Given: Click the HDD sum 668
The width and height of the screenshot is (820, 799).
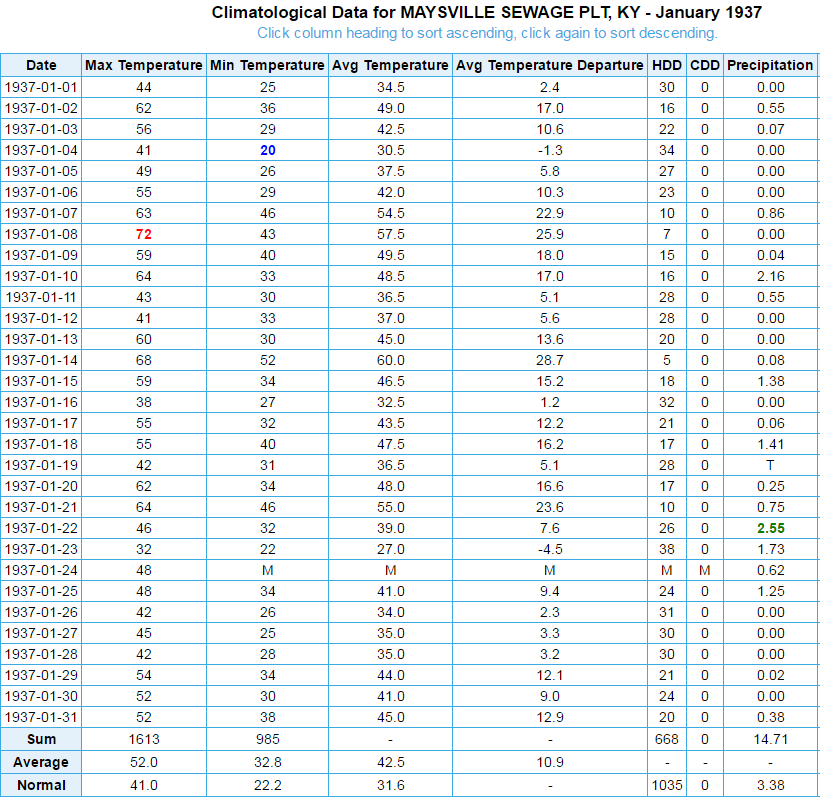Looking at the screenshot, I should click(667, 739).
